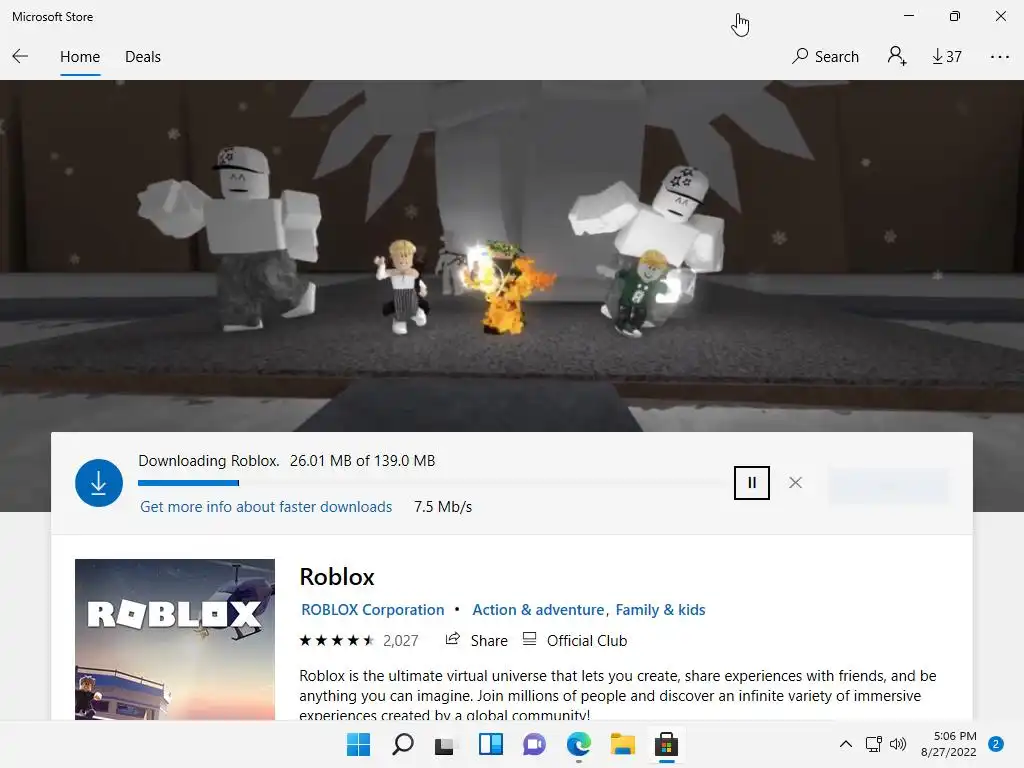Screen dimensions: 1024x768
Task: Pause the Roblox download
Action: [752, 483]
